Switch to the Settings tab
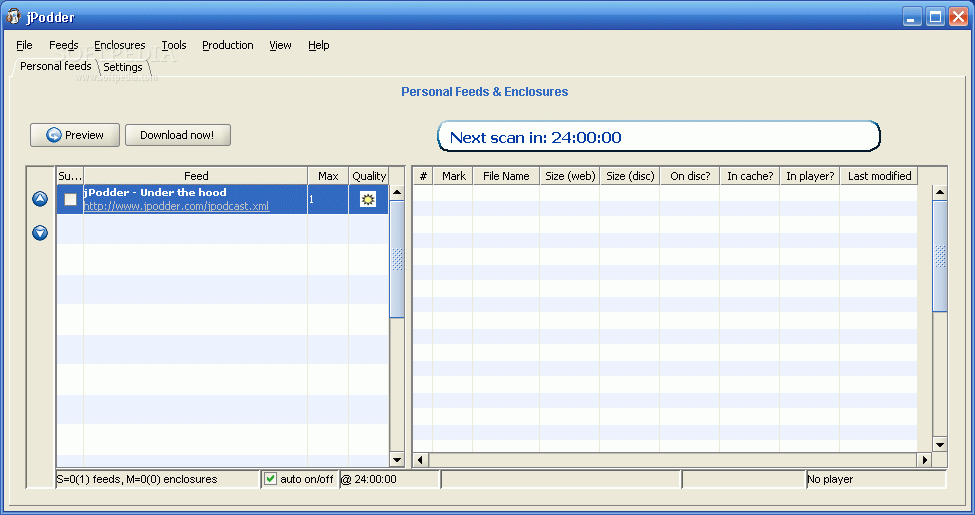975x515 pixels. pyautogui.click(x=123, y=67)
